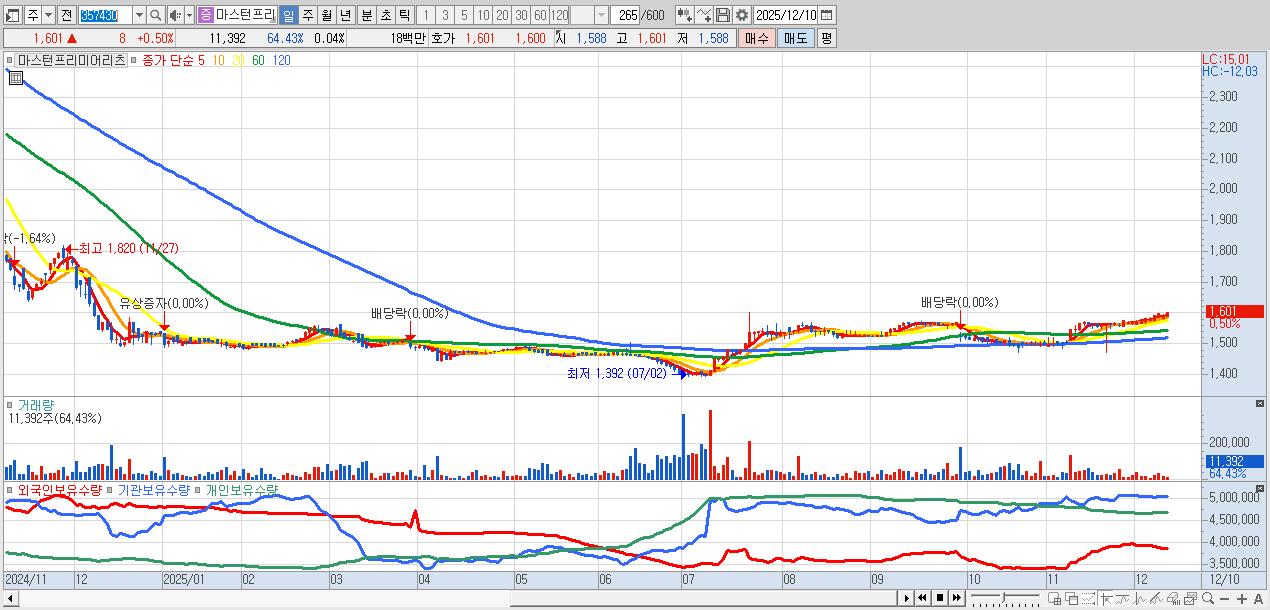Click the candlestick chart type icon
Viewport: 1270px width, 610px height.
(684, 15)
